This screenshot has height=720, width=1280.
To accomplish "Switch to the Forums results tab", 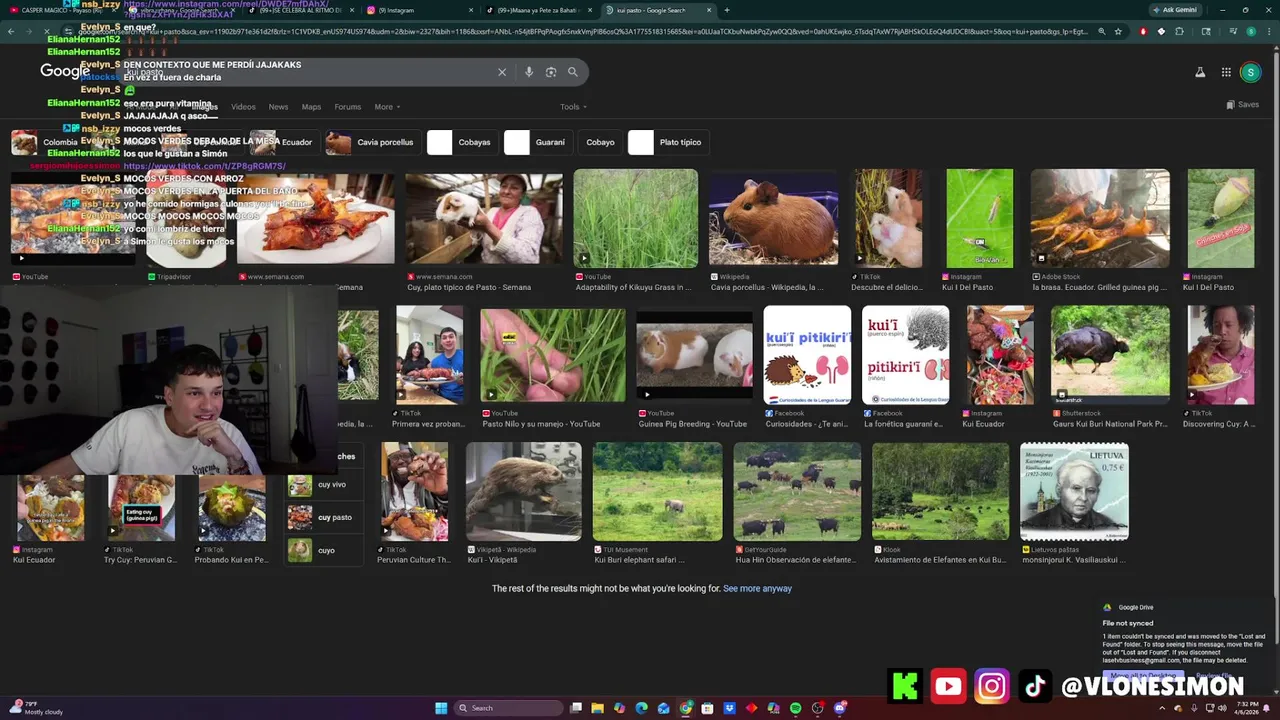I will 347,107.
